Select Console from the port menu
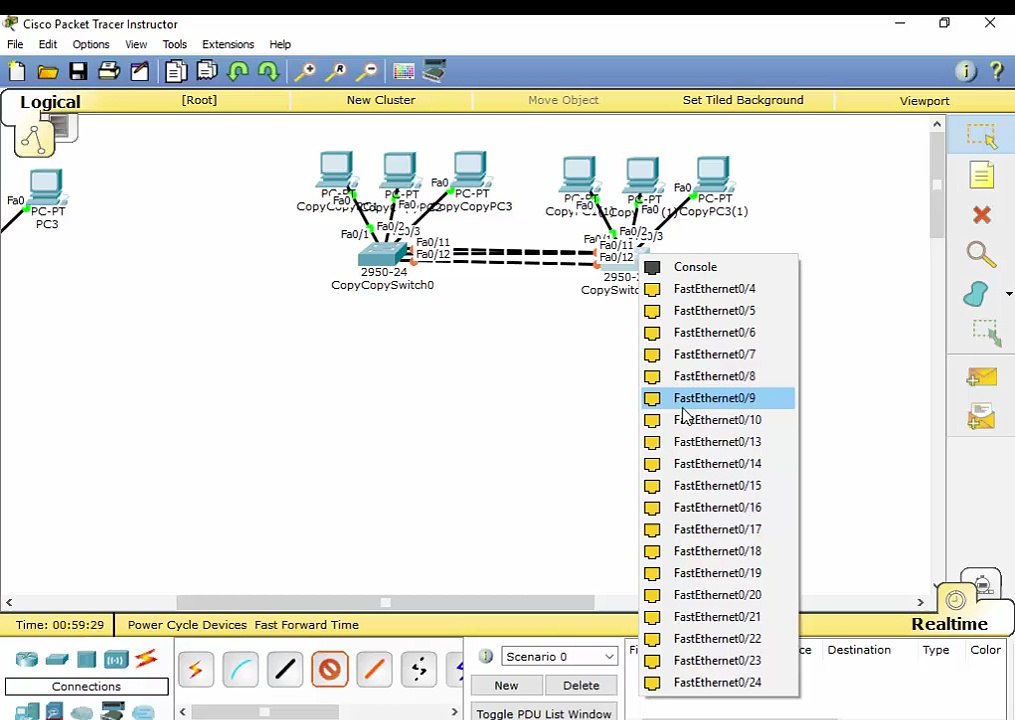Screen dimensions: 1015x720 [x=718, y=267]
